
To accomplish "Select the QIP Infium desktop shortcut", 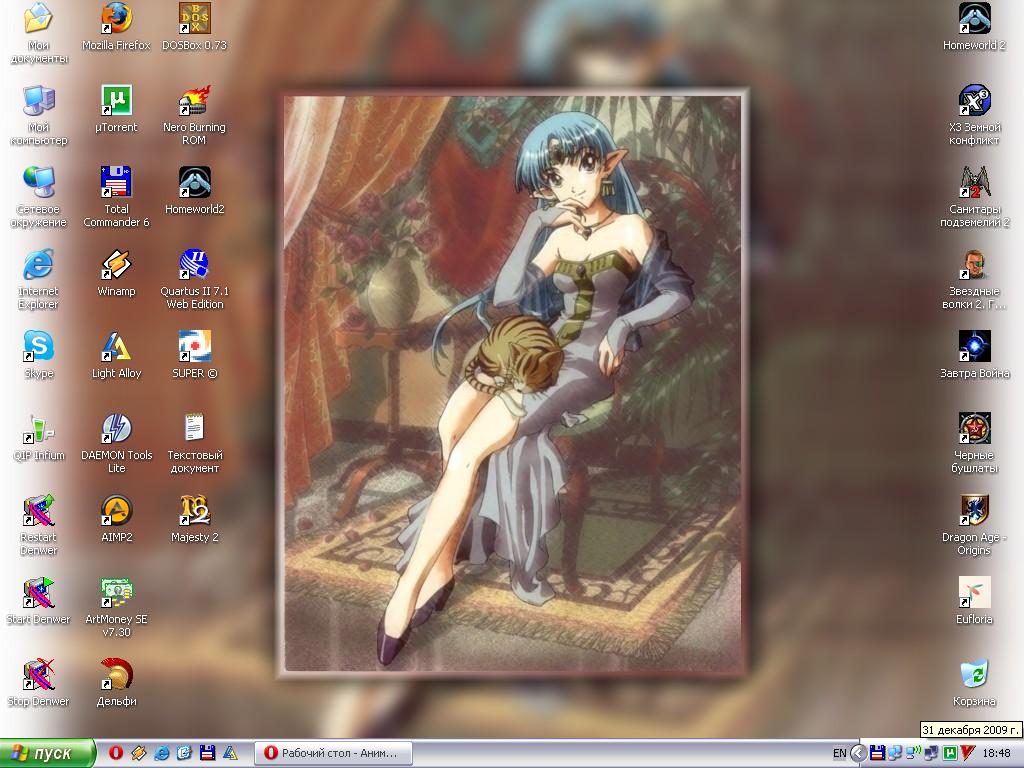I will 39,438.
